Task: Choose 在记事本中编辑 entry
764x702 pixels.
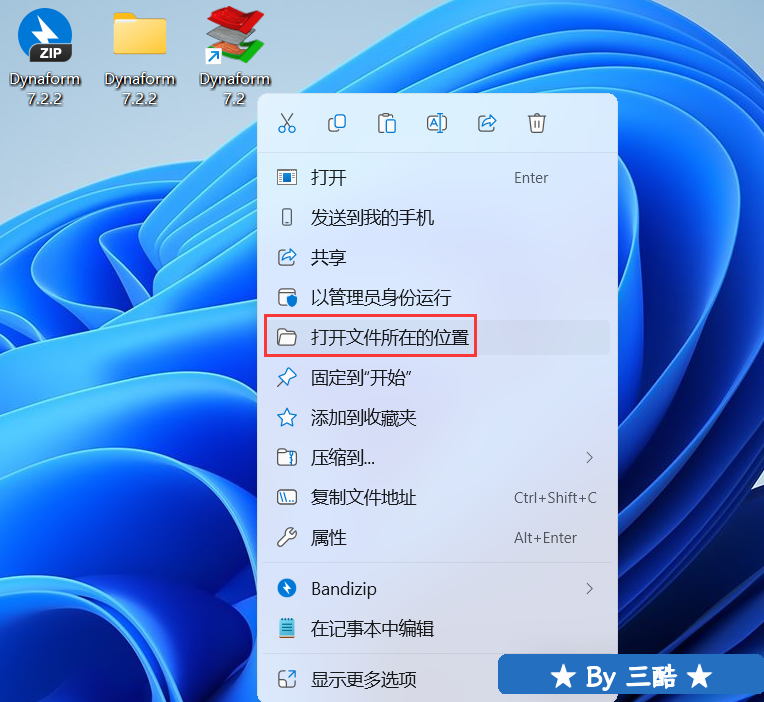Action: (x=437, y=629)
